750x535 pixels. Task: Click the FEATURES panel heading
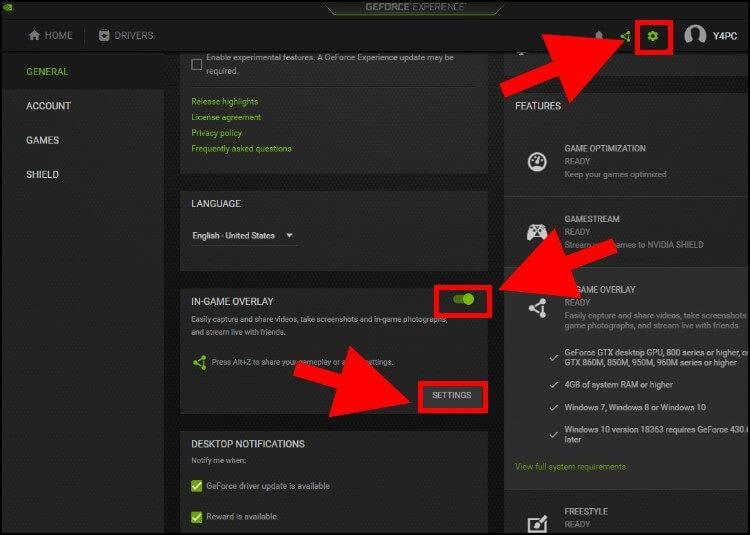click(x=538, y=106)
